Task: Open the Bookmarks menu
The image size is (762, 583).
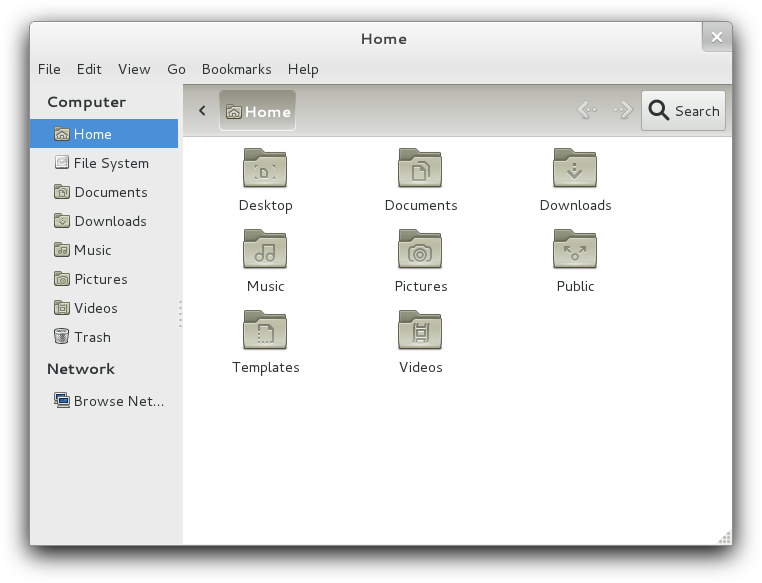Action: click(237, 69)
